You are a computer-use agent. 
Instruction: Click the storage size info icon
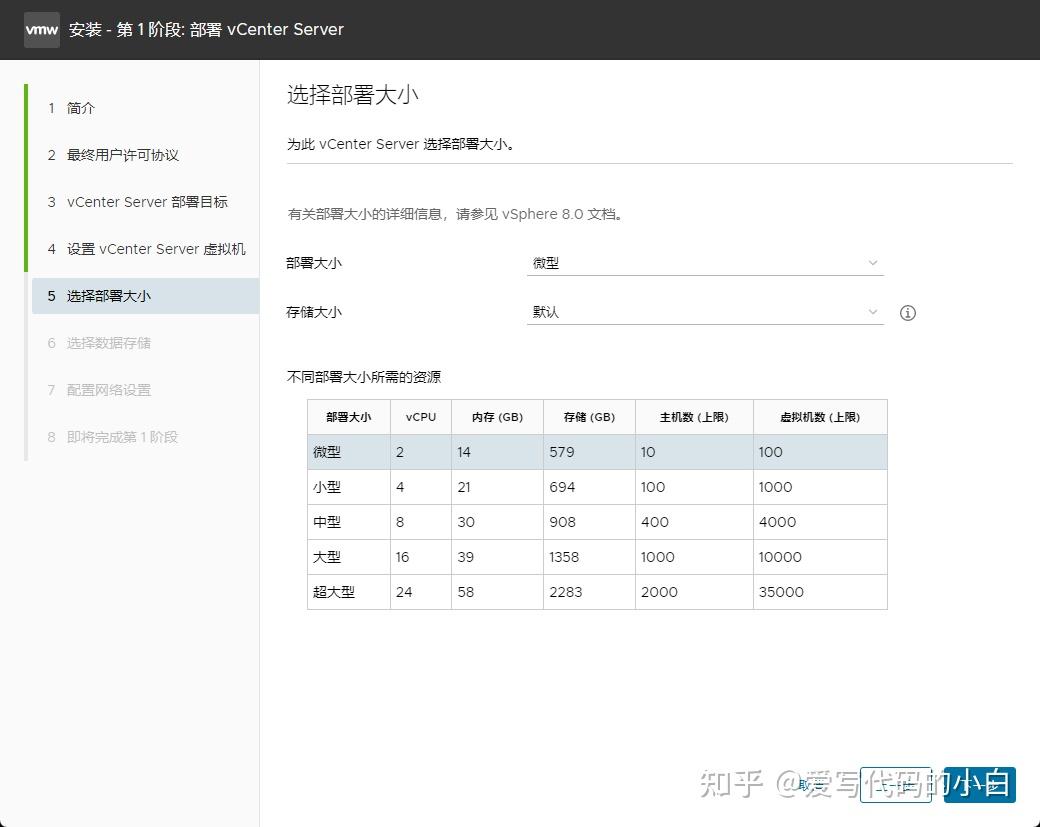(x=907, y=313)
